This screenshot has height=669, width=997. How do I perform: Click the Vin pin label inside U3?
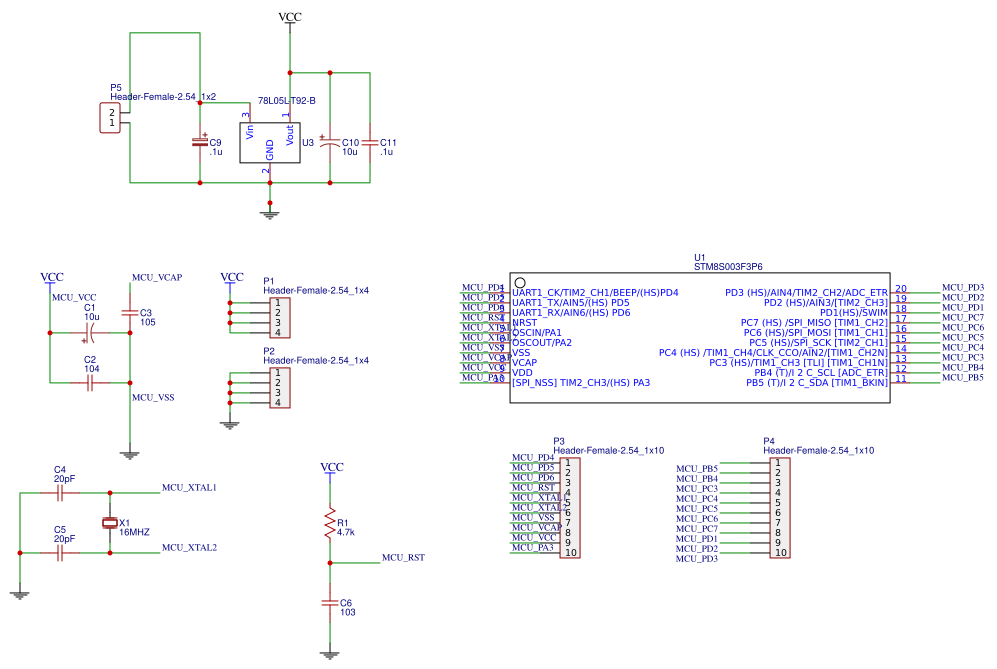click(x=250, y=132)
